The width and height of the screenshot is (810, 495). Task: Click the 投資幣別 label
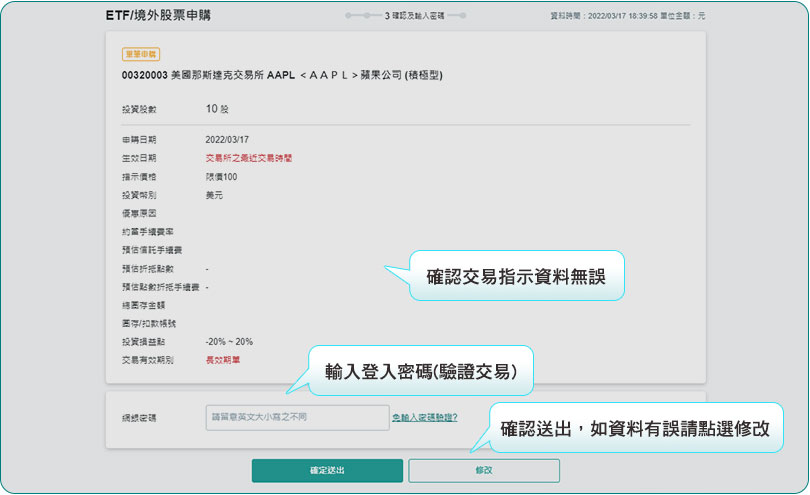(139, 195)
